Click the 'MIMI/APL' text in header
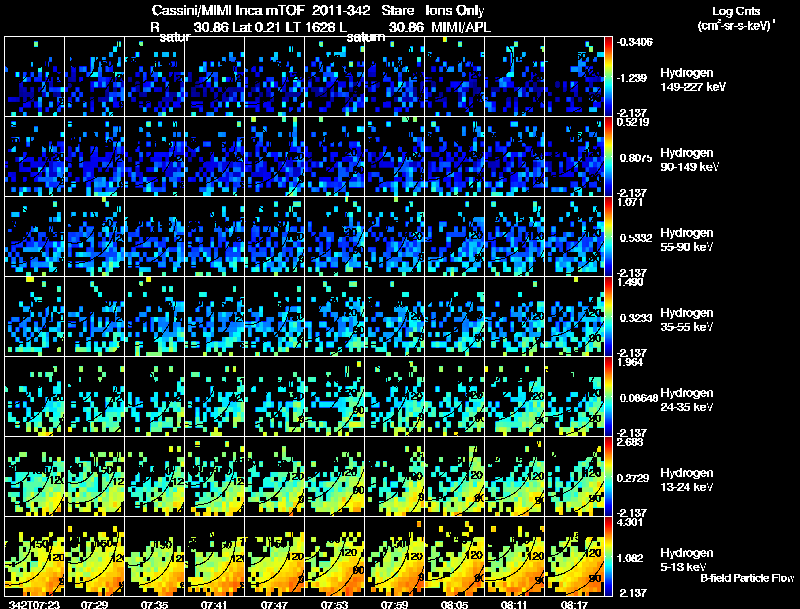800x609 pixels. coord(461,27)
